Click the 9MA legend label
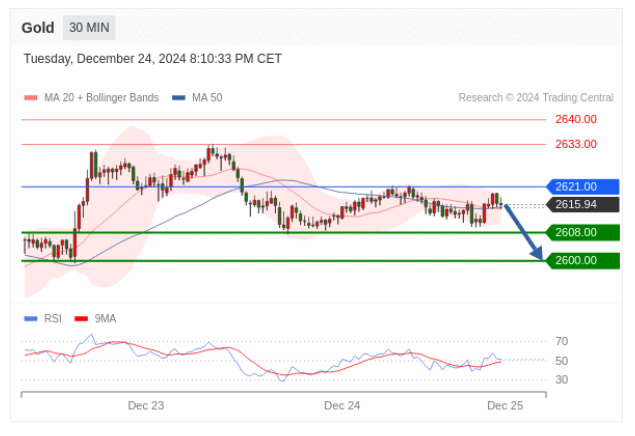The width and height of the screenshot is (635, 436). [105, 319]
